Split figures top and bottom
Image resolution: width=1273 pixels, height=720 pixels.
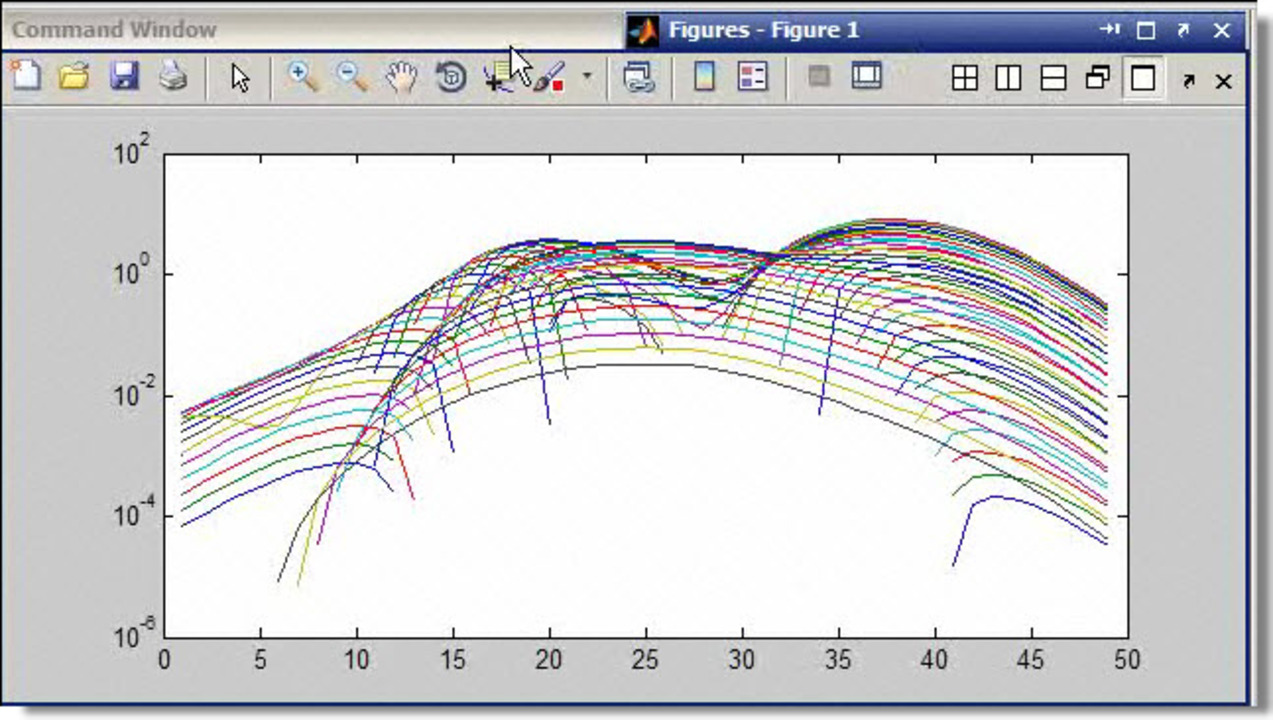[x=1053, y=78]
